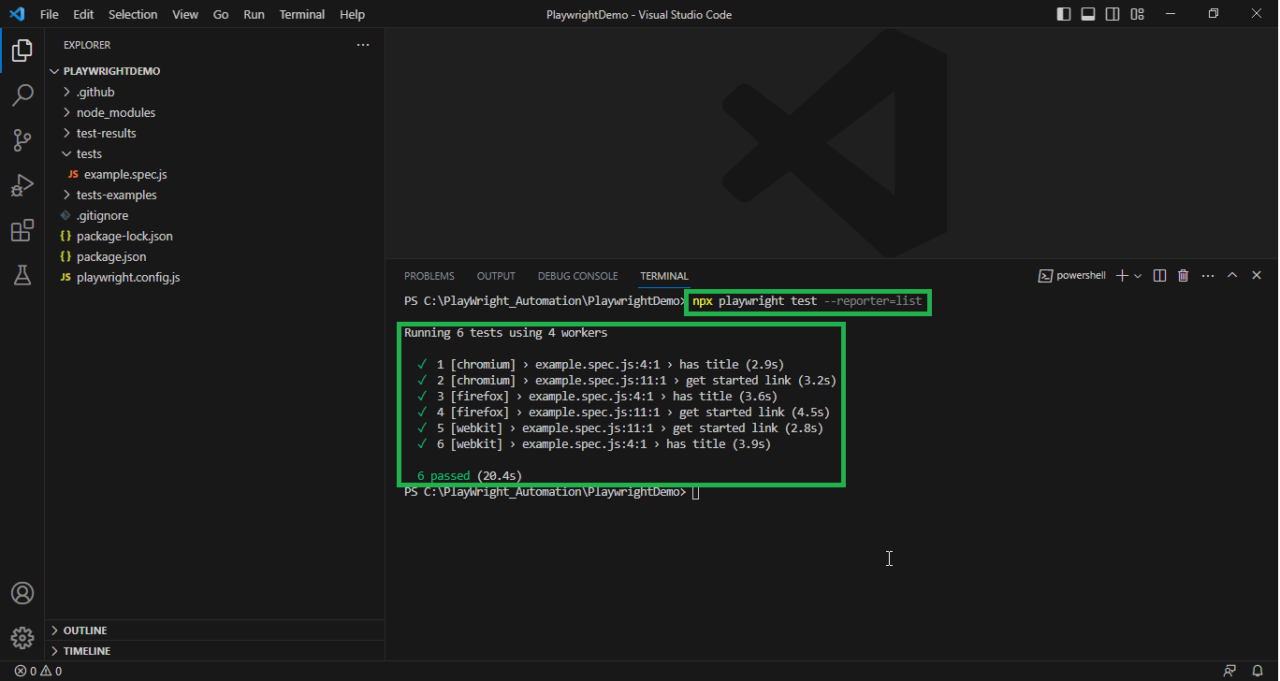Expand the OUTLINE section
The image size is (1280, 681).
pyautogui.click(x=85, y=630)
